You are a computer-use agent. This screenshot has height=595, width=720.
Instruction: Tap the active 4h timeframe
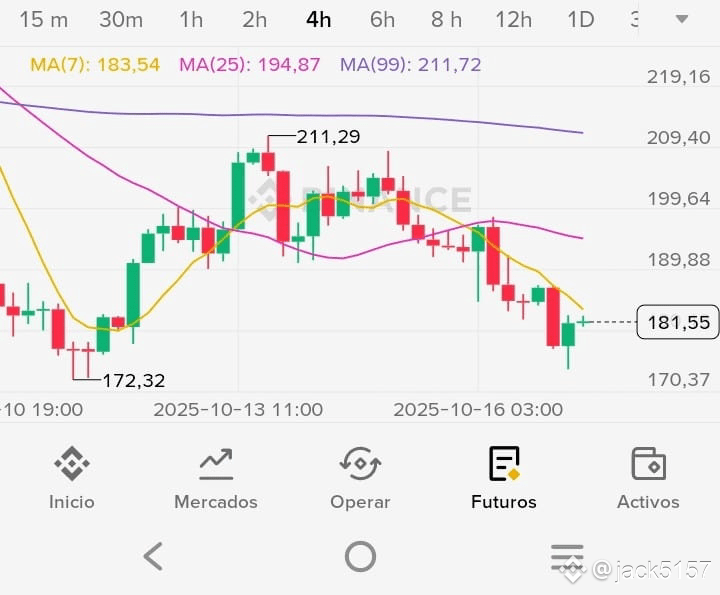pos(319,20)
